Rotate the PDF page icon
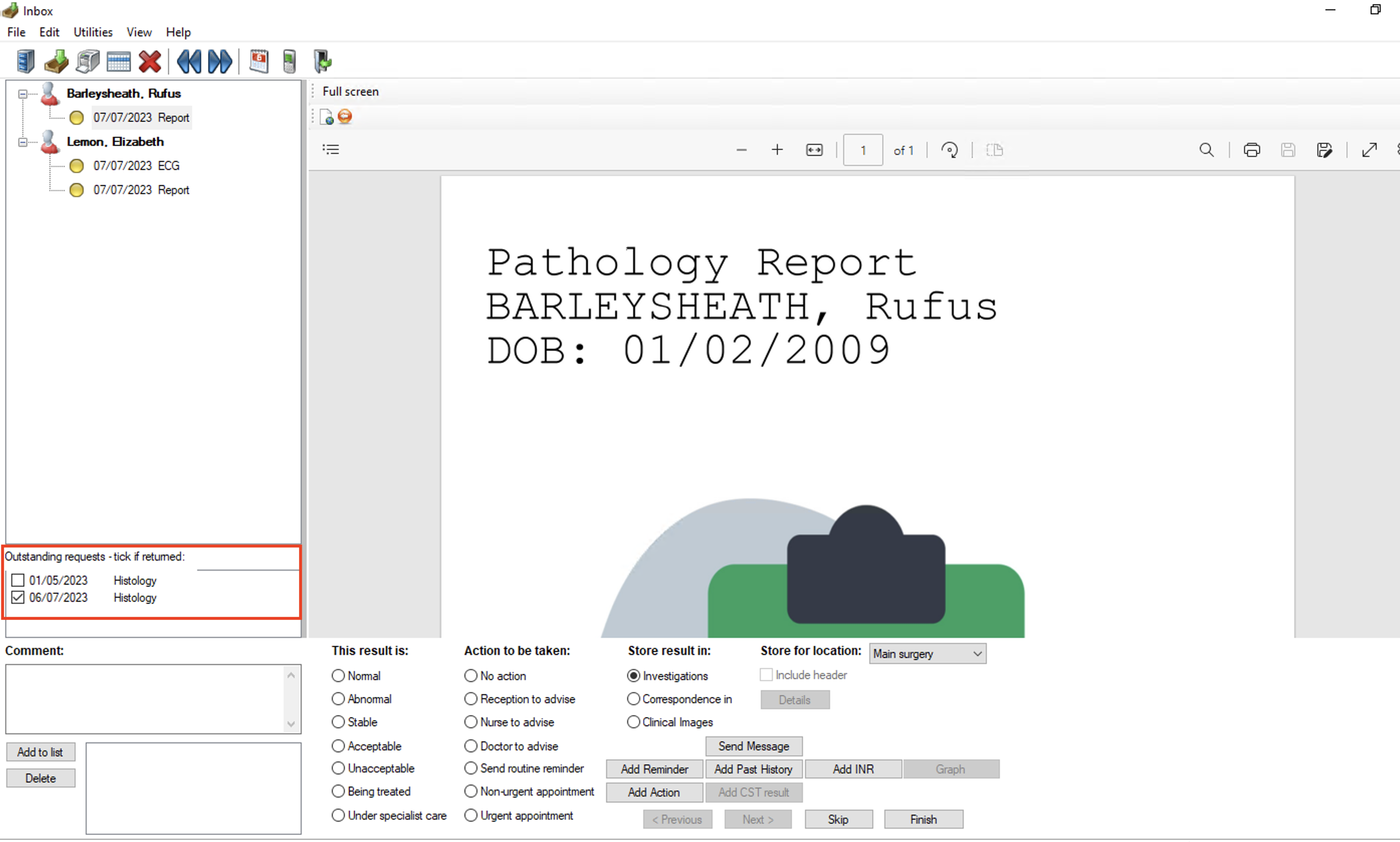The image size is (1400, 842). click(x=949, y=150)
